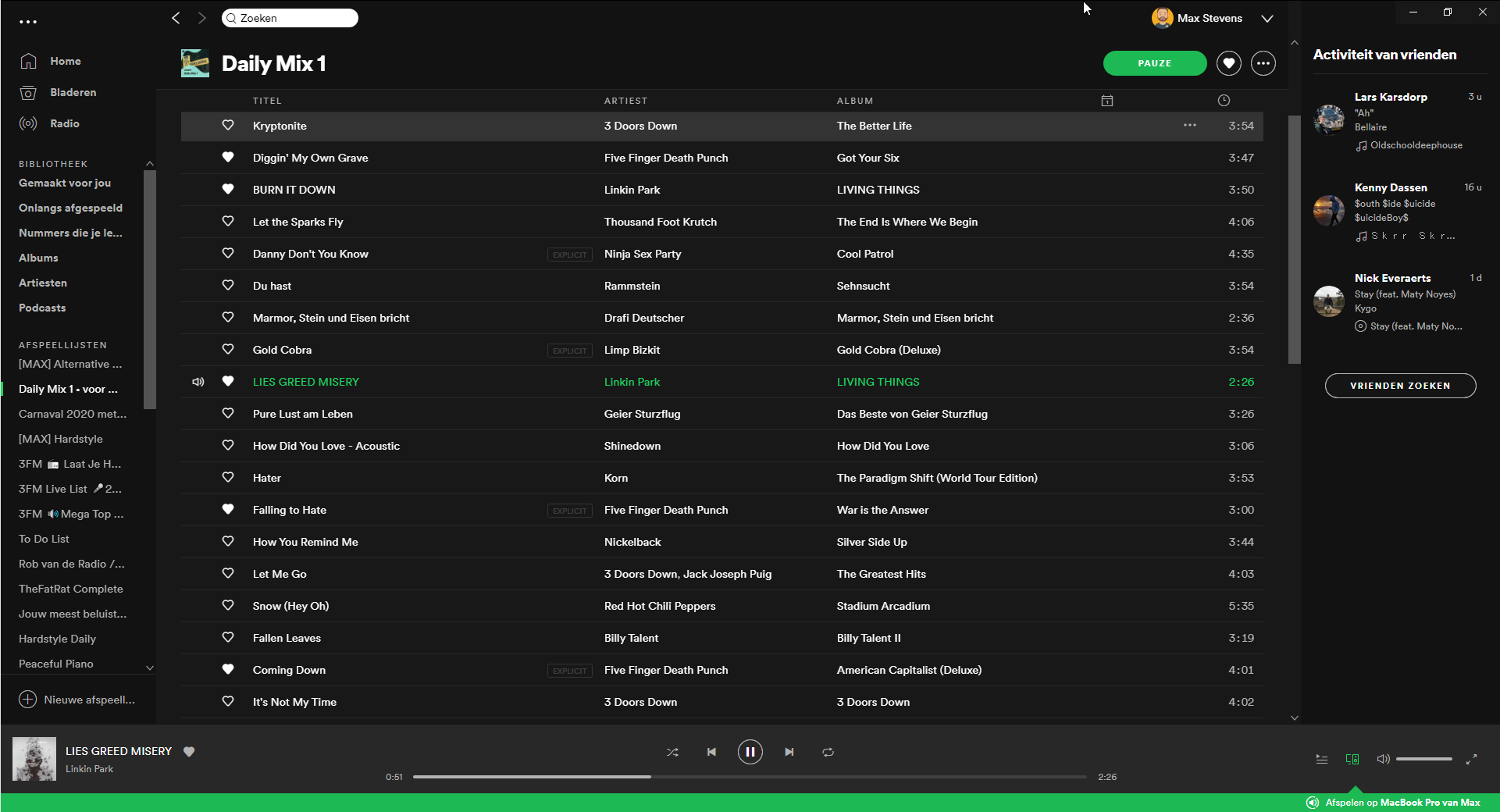Collapse the Bibliotheek section chevron
The image size is (1500, 812).
150,163
